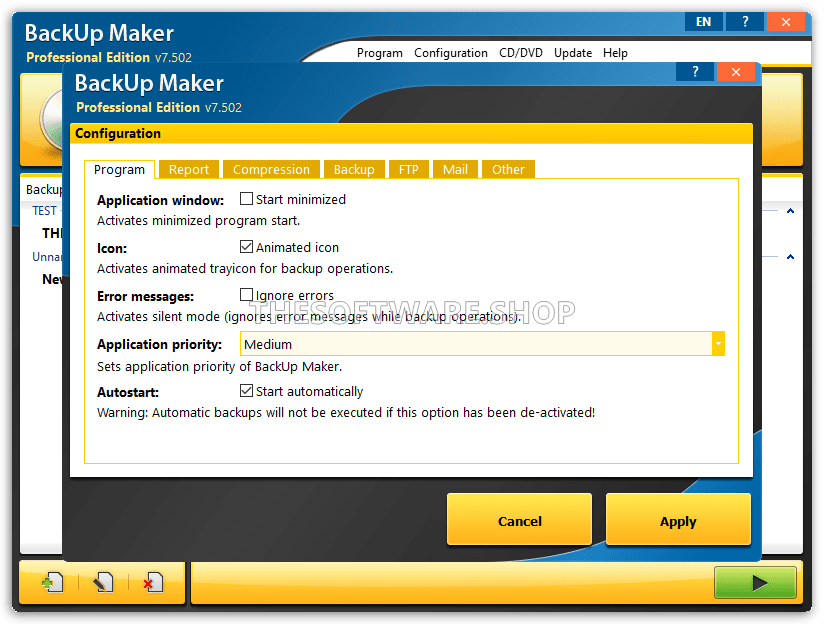Screen dimensions: 824x624
Task: Open help in Configuration dialog
Action: 695,72
